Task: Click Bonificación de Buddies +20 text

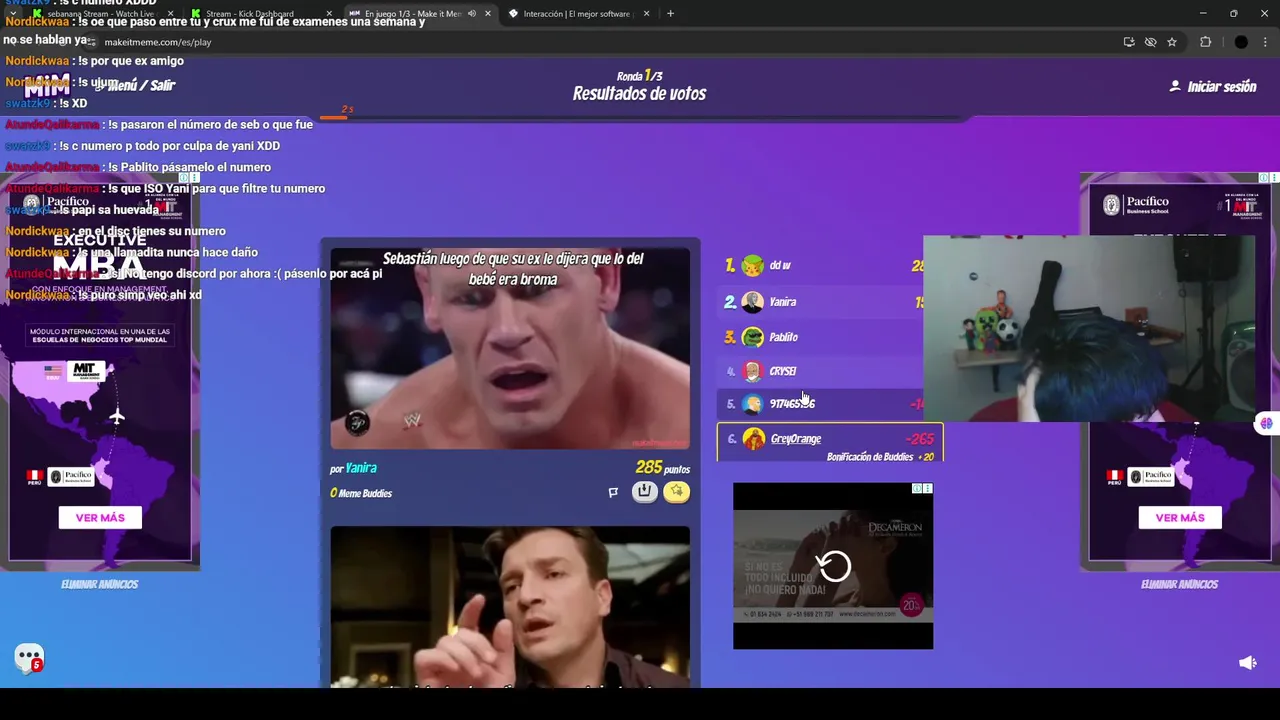Action: (x=880, y=457)
